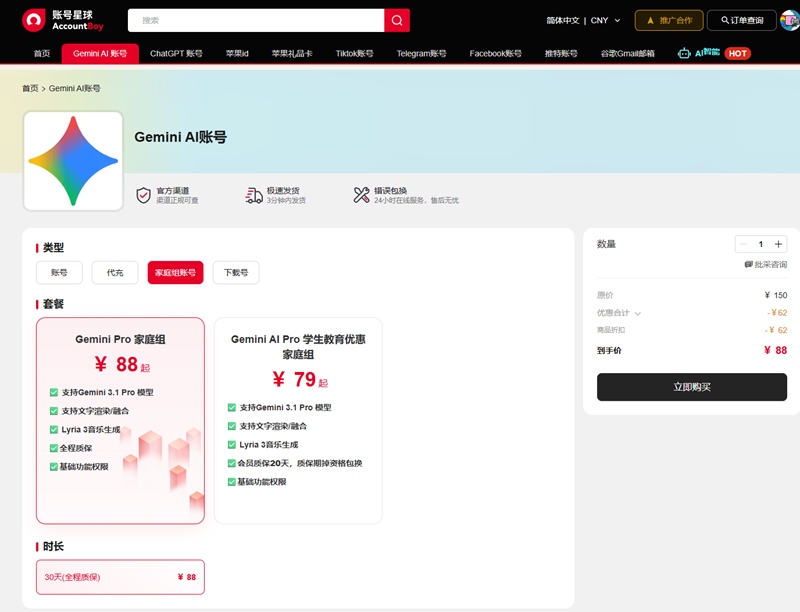Select the 账号 type option
This screenshot has height=612, width=800.
(59, 272)
